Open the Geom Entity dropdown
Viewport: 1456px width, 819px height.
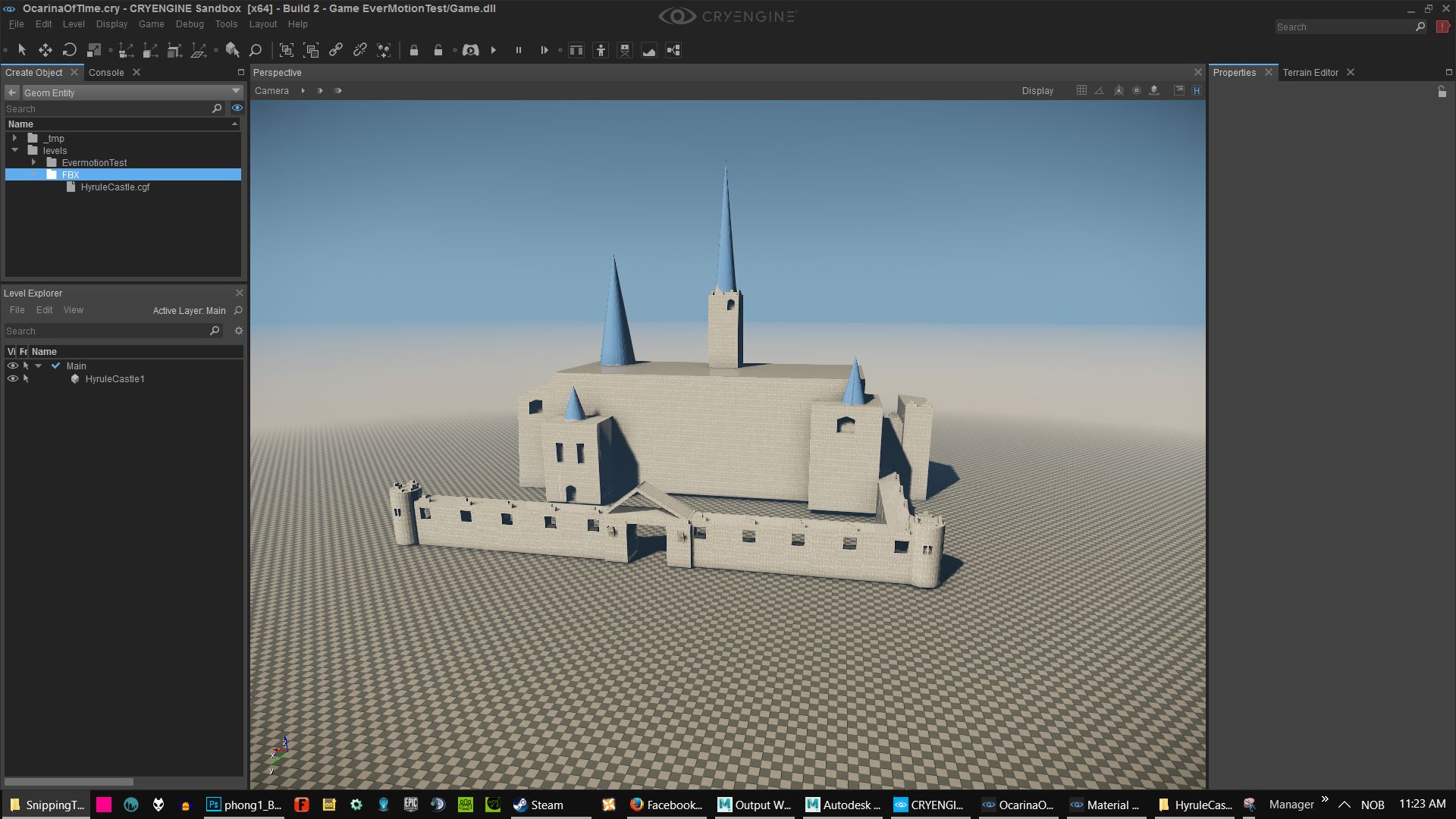pyautogui.click(x=131, y=93)
